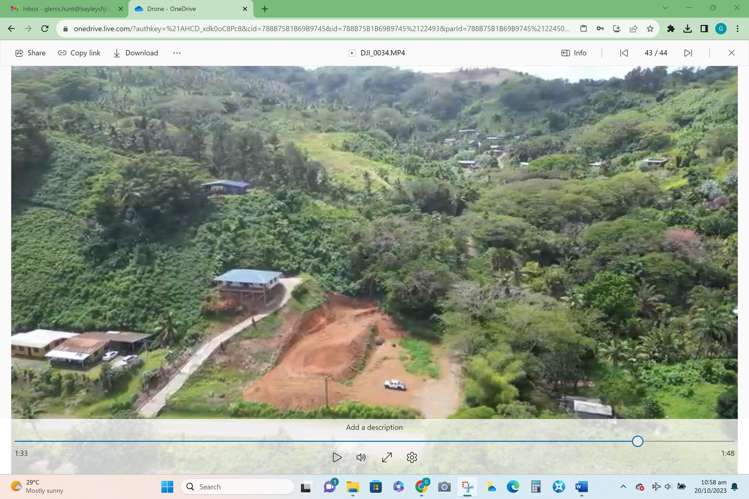This screenshot has width=749, height=499.
Task: Click the video progress slider handle
Action: (x=637, y=441)
